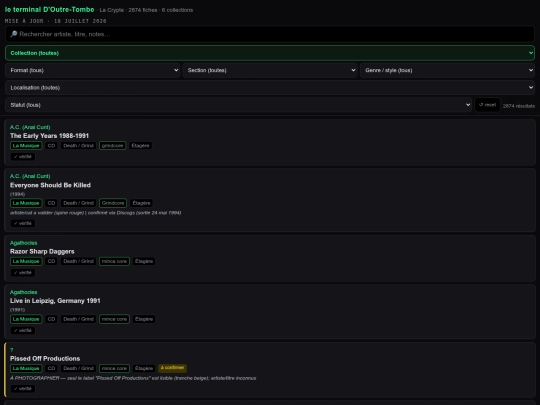Click the '?' artist on Pissed Off Productions card

pyautogui.click(x=11, y=350)
